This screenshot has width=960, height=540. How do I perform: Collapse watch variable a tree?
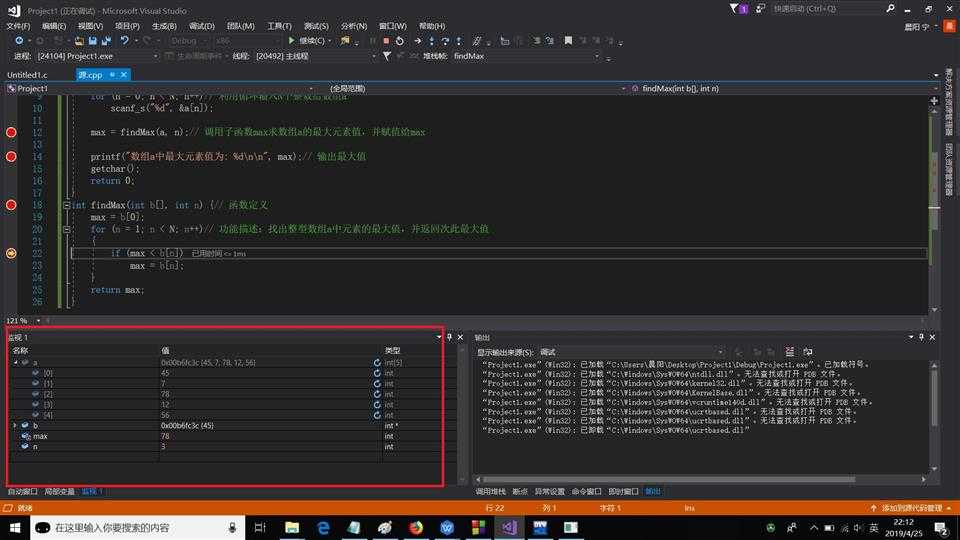(x=15, y=362)
